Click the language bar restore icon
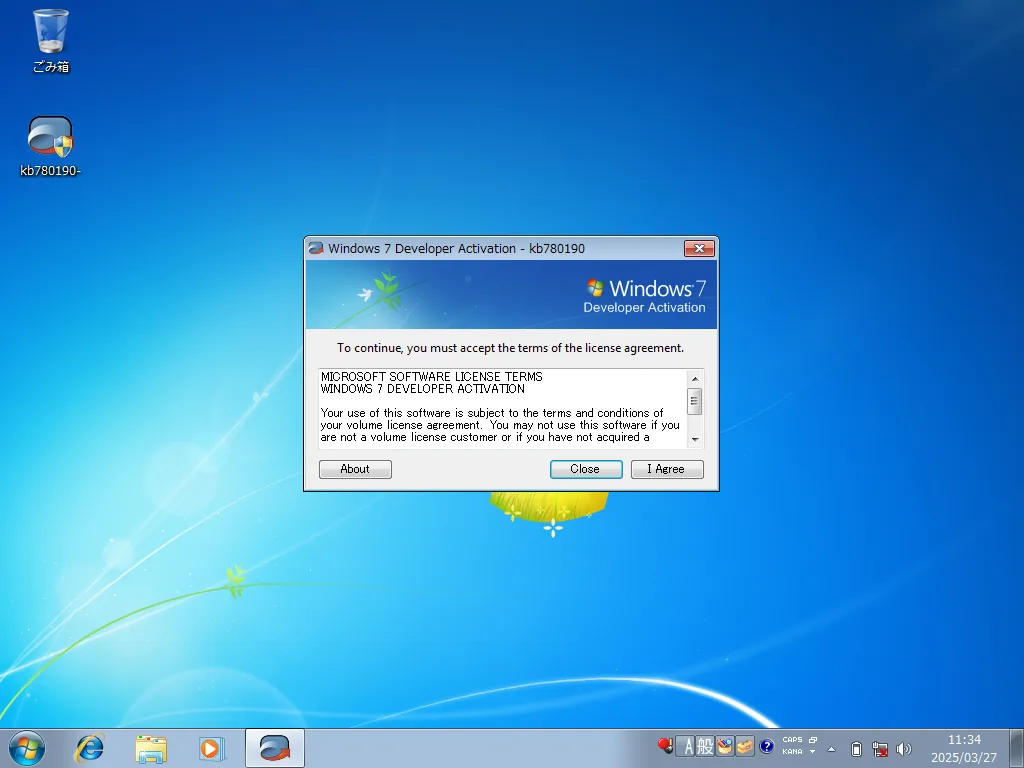Viewport: 1024px width, 768px height. coord(813,740)
